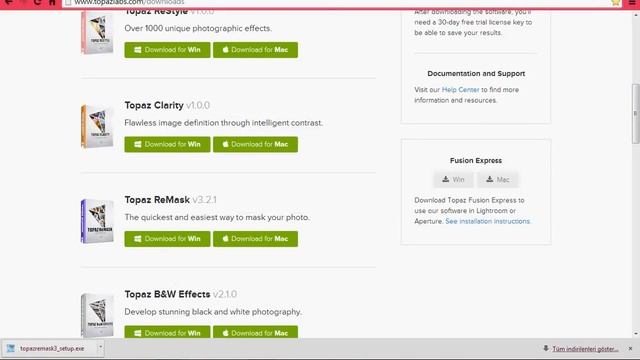
Task: Click the Topaz B&W Effects box thumbnail
Action: [x=97, y=315]
